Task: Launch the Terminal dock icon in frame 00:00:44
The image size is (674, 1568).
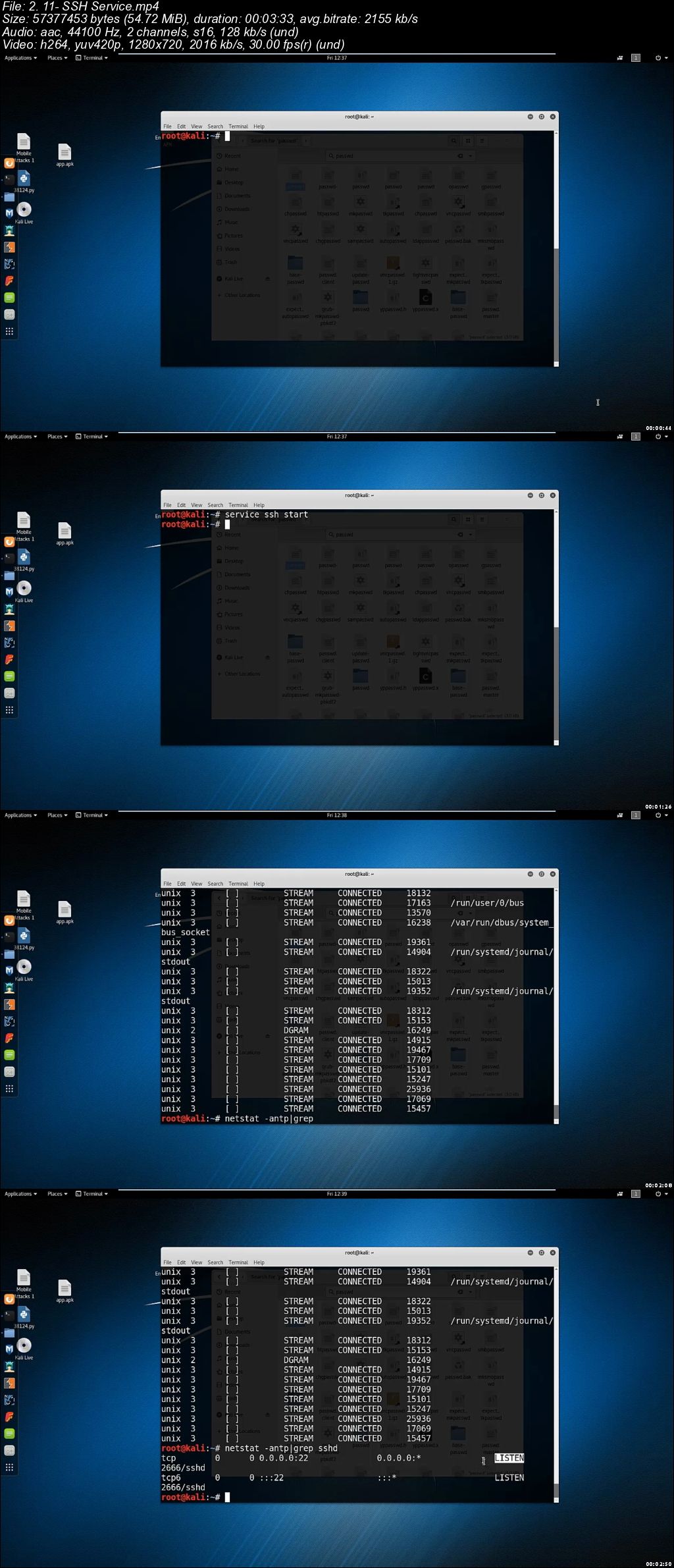Action: pos(9,179)
